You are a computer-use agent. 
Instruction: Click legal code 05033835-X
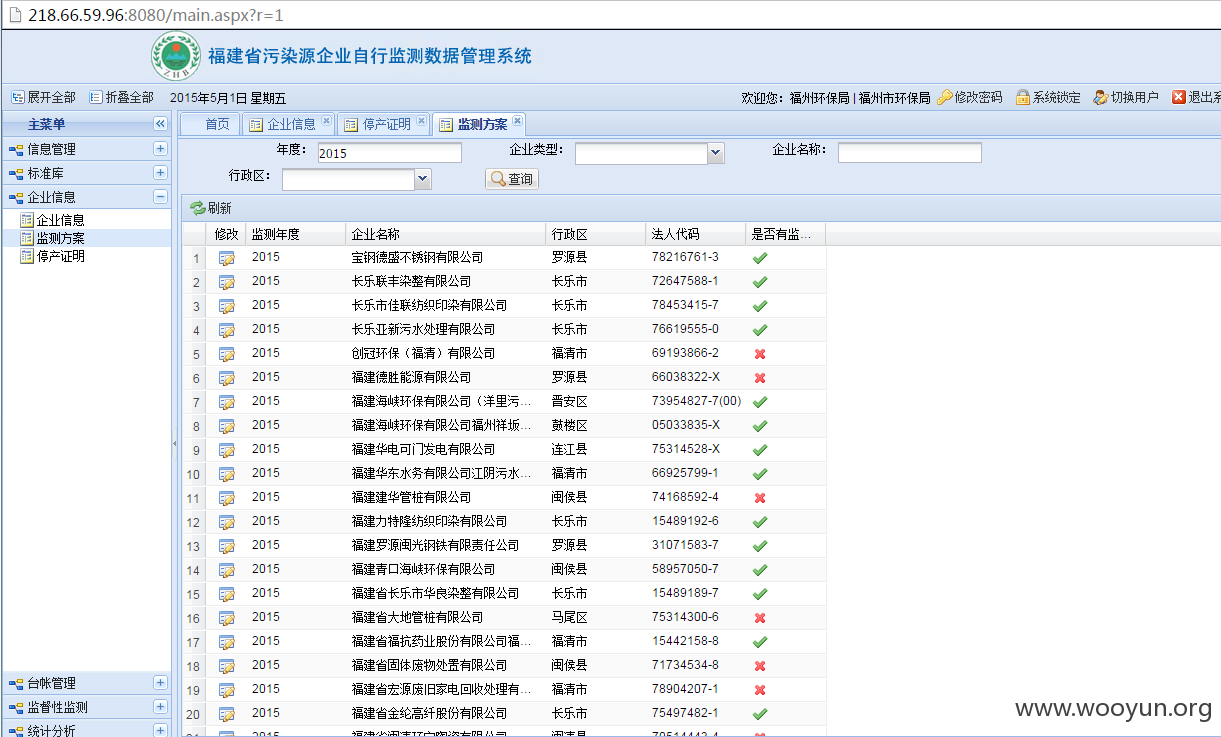click(685, 426)
